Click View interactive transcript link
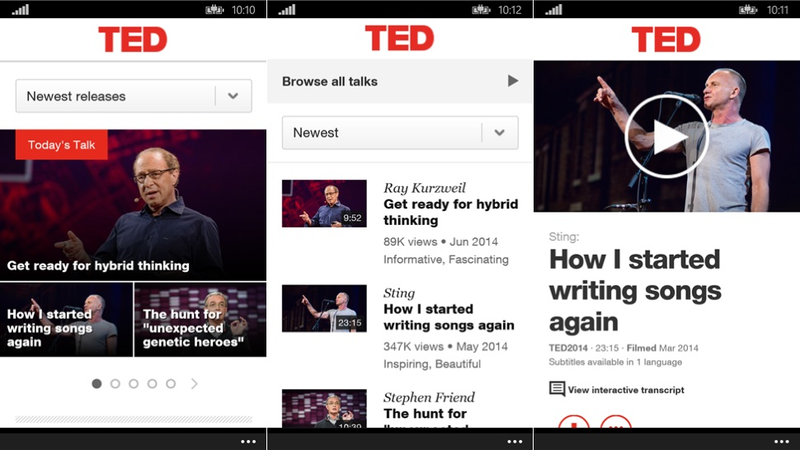Screen dimensions: 800x450 click(x=626, y=390)
